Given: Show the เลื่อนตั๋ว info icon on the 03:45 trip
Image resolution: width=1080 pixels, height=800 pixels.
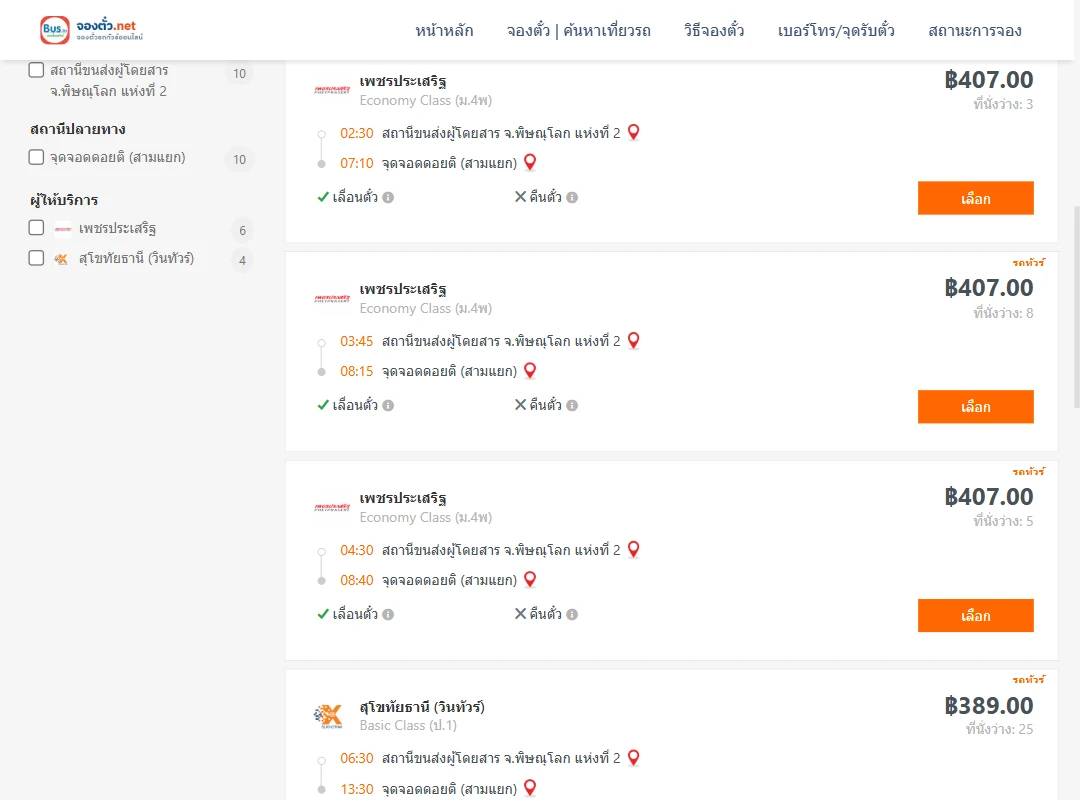Looking at the screenshot, I should tap(388, 405).
